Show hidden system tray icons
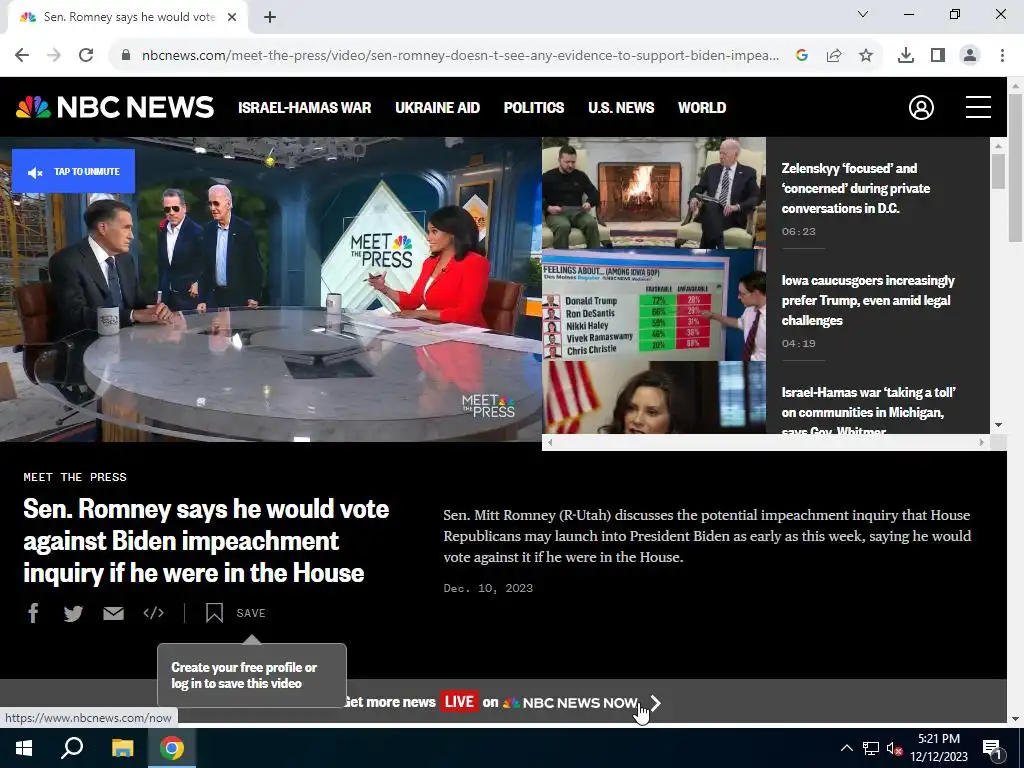1024x768 pixels. pyautogui.click(x=846, y=748)
